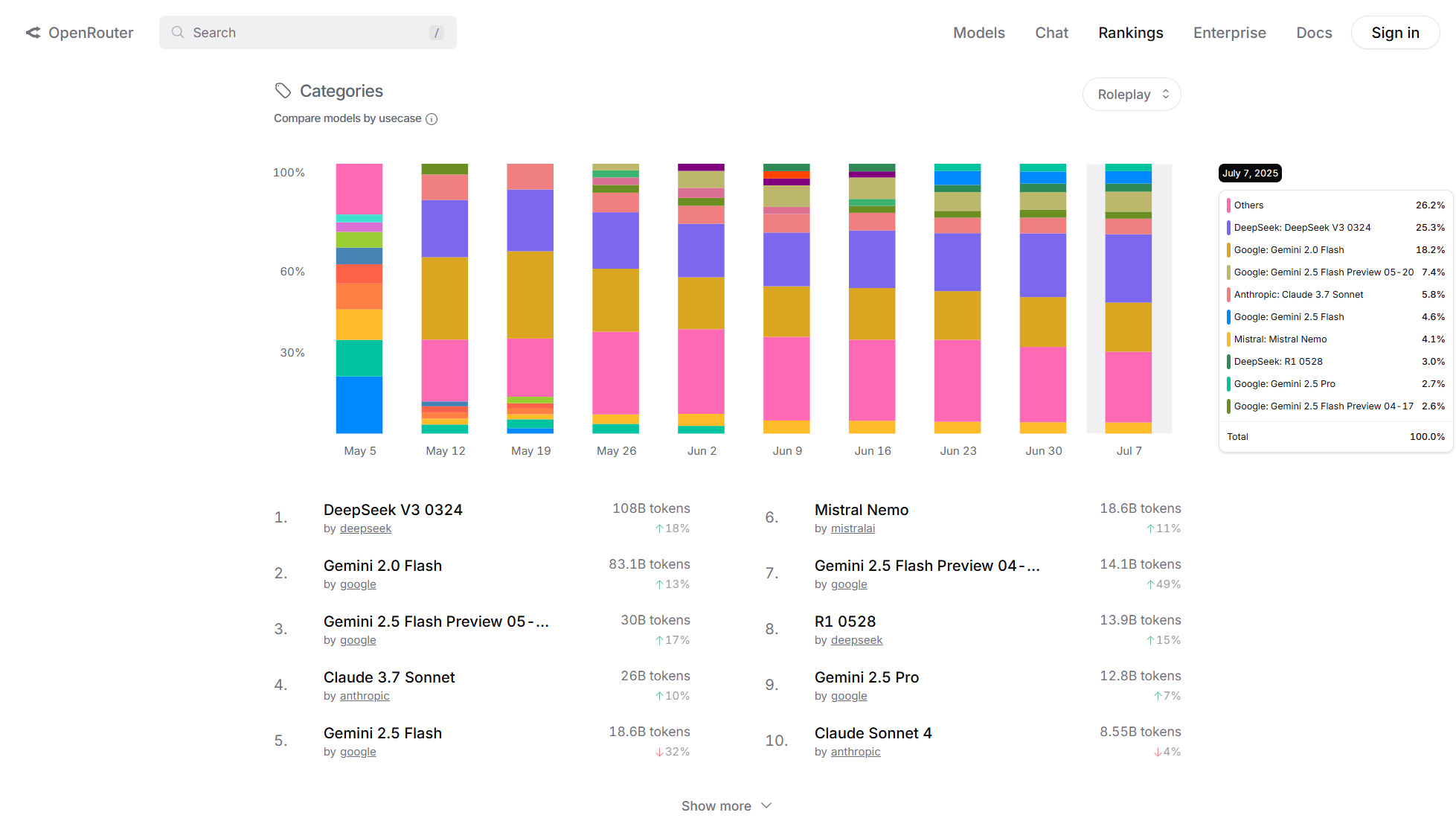Click the Jun 2 chart bar
1456x821 pixels.
coord(701,298)
